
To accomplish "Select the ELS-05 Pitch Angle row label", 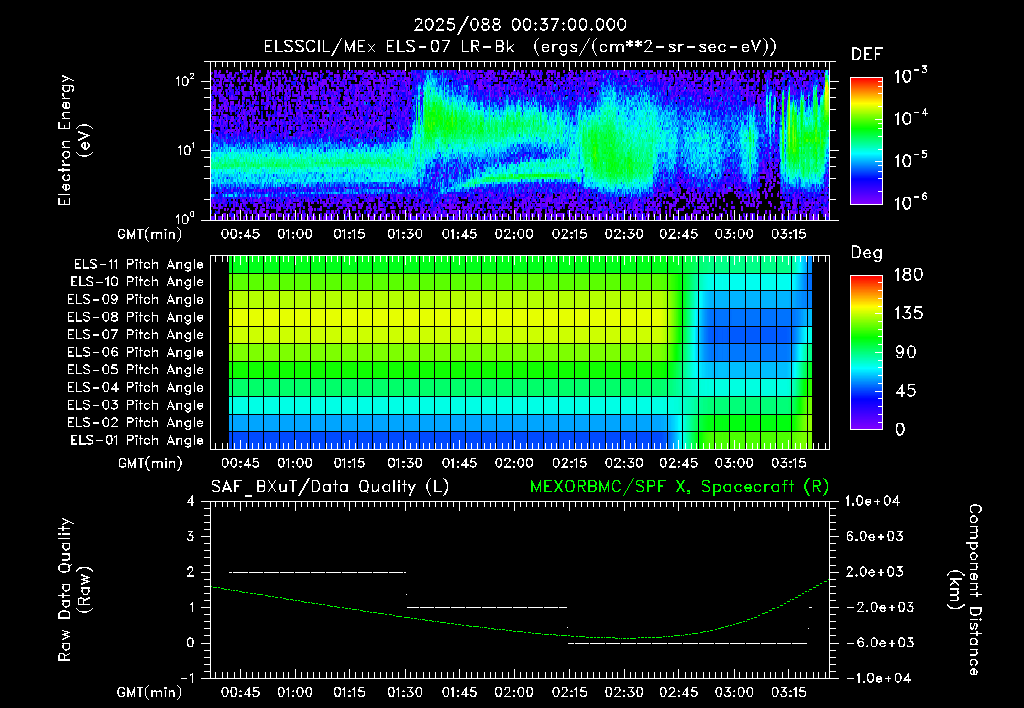I will [x=136, y=370].
